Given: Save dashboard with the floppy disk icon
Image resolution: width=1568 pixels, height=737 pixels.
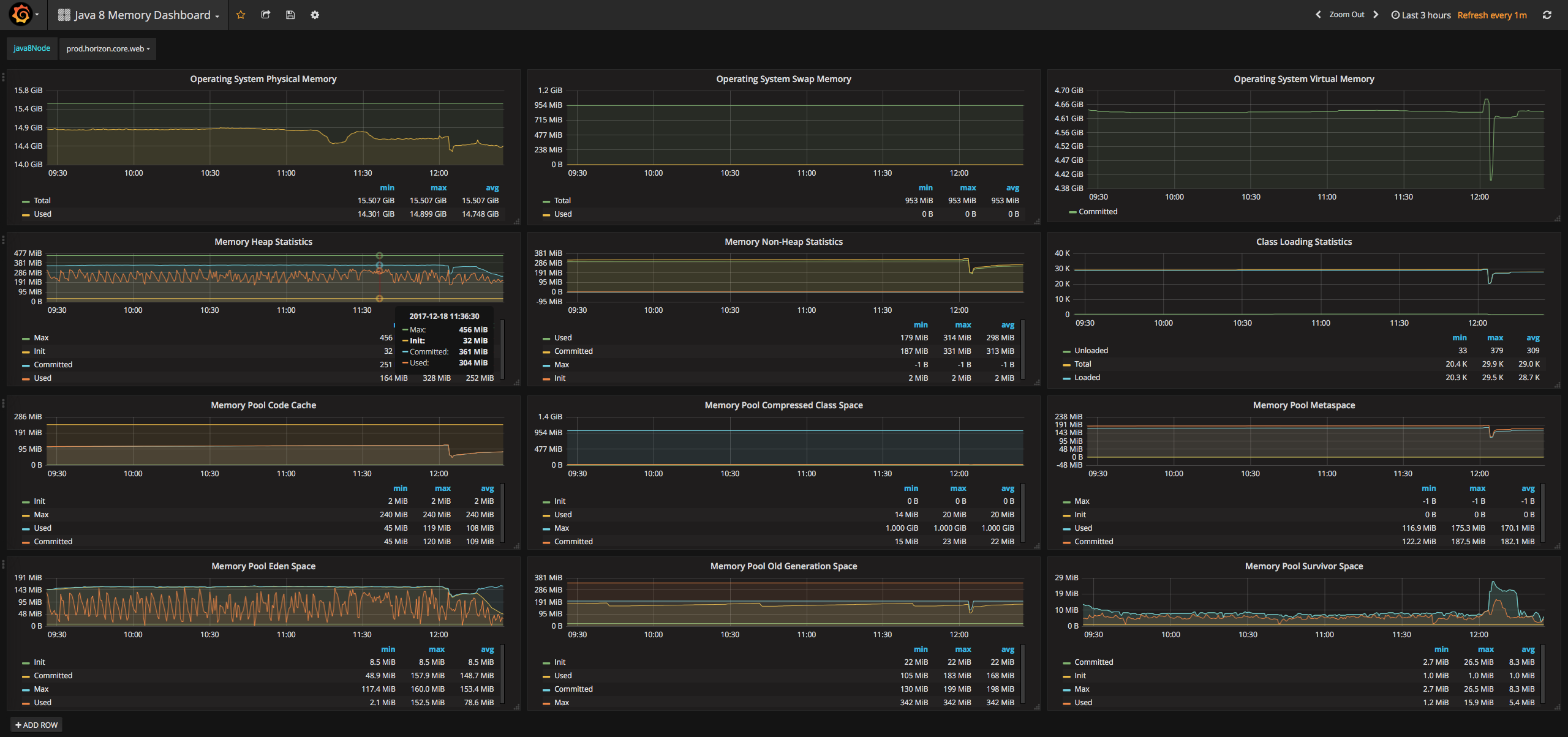Looking at the screenshot, I should click(290, 15).
